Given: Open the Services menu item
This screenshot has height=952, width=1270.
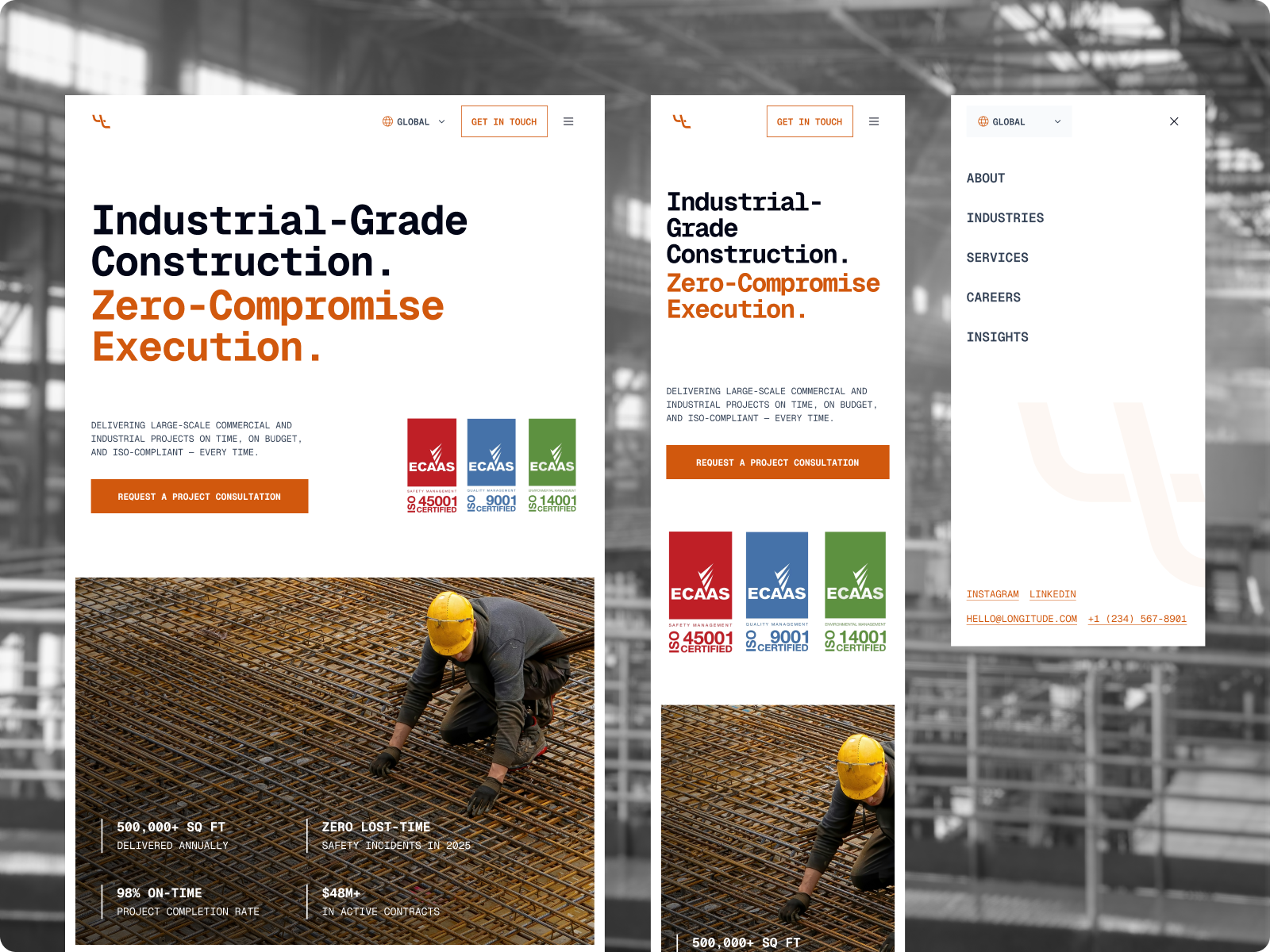Looking at the screenshot, I should click(x=997, y=258).
